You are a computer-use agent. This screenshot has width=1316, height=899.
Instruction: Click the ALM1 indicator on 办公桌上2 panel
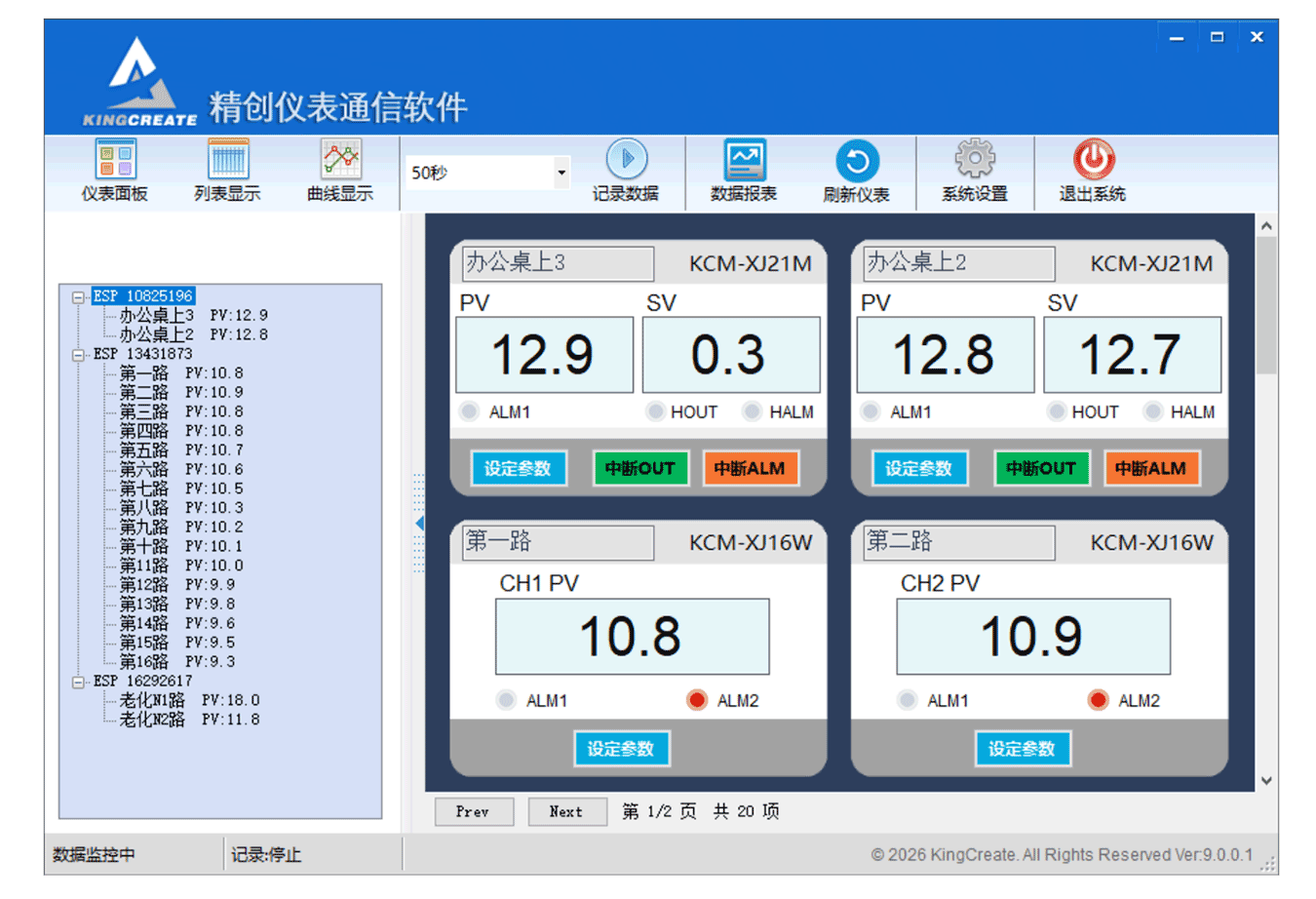tap(869, 410)
